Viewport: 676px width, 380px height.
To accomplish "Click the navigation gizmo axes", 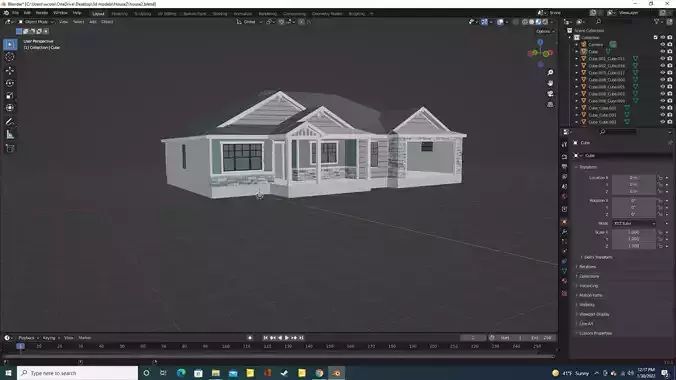I will [540, 53].
